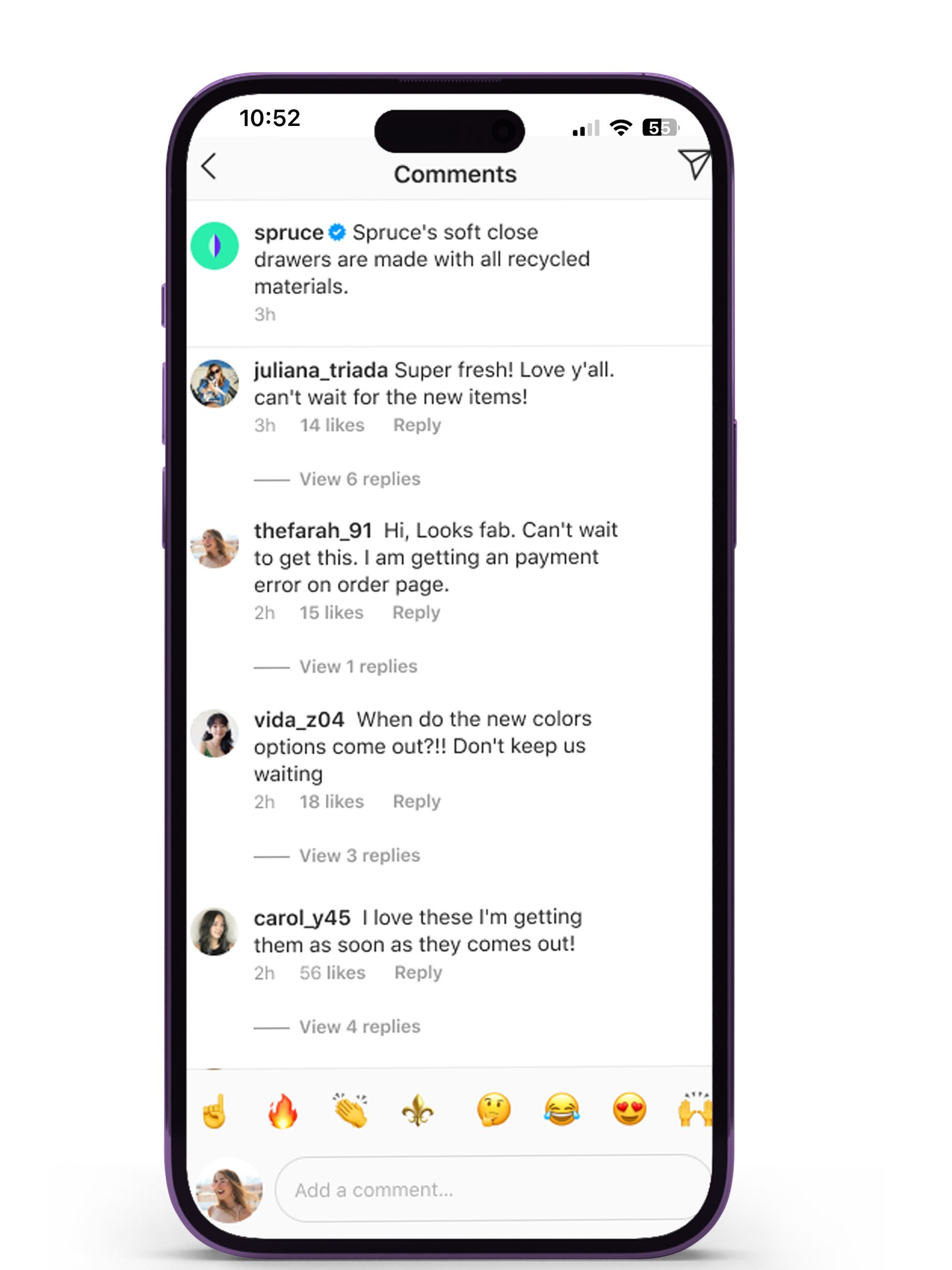Insert the fire emoji reaction

(283, 1110)
